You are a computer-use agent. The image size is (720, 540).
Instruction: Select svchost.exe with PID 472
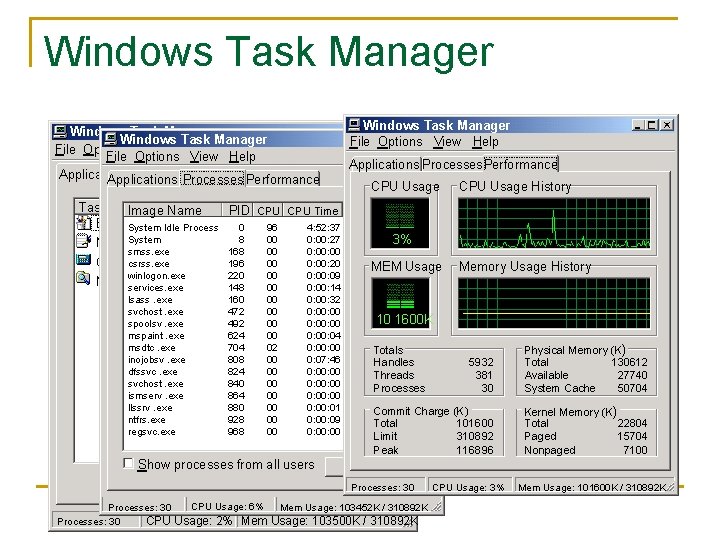point(233,311)
